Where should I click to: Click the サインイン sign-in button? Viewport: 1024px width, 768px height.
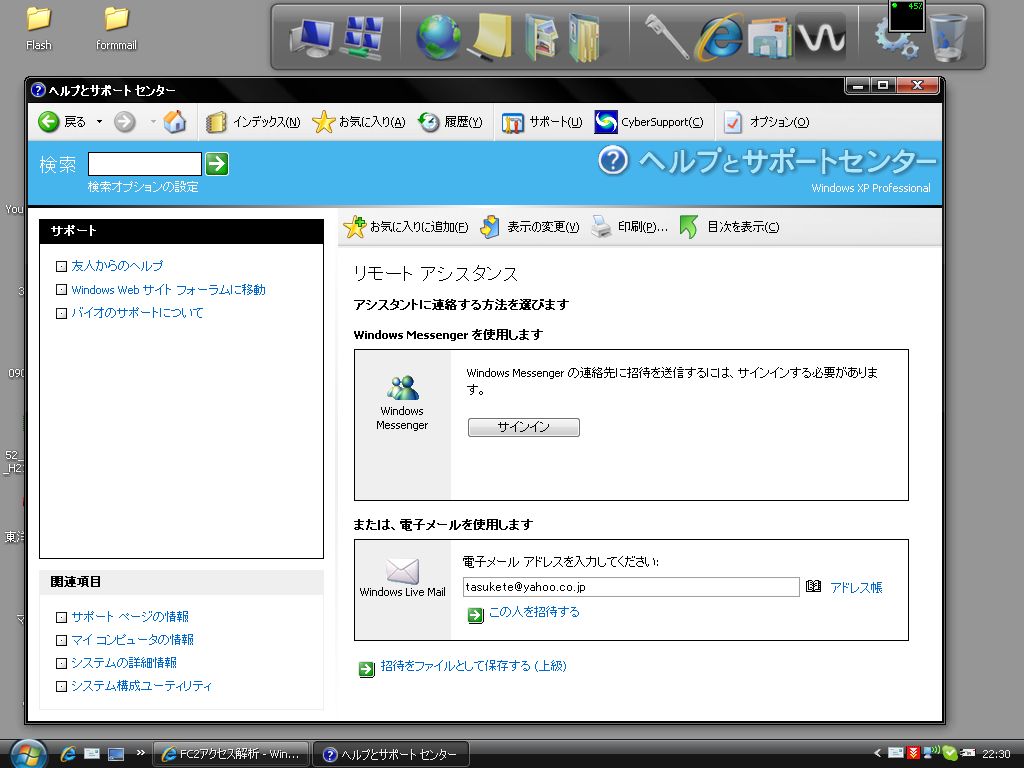524,427
